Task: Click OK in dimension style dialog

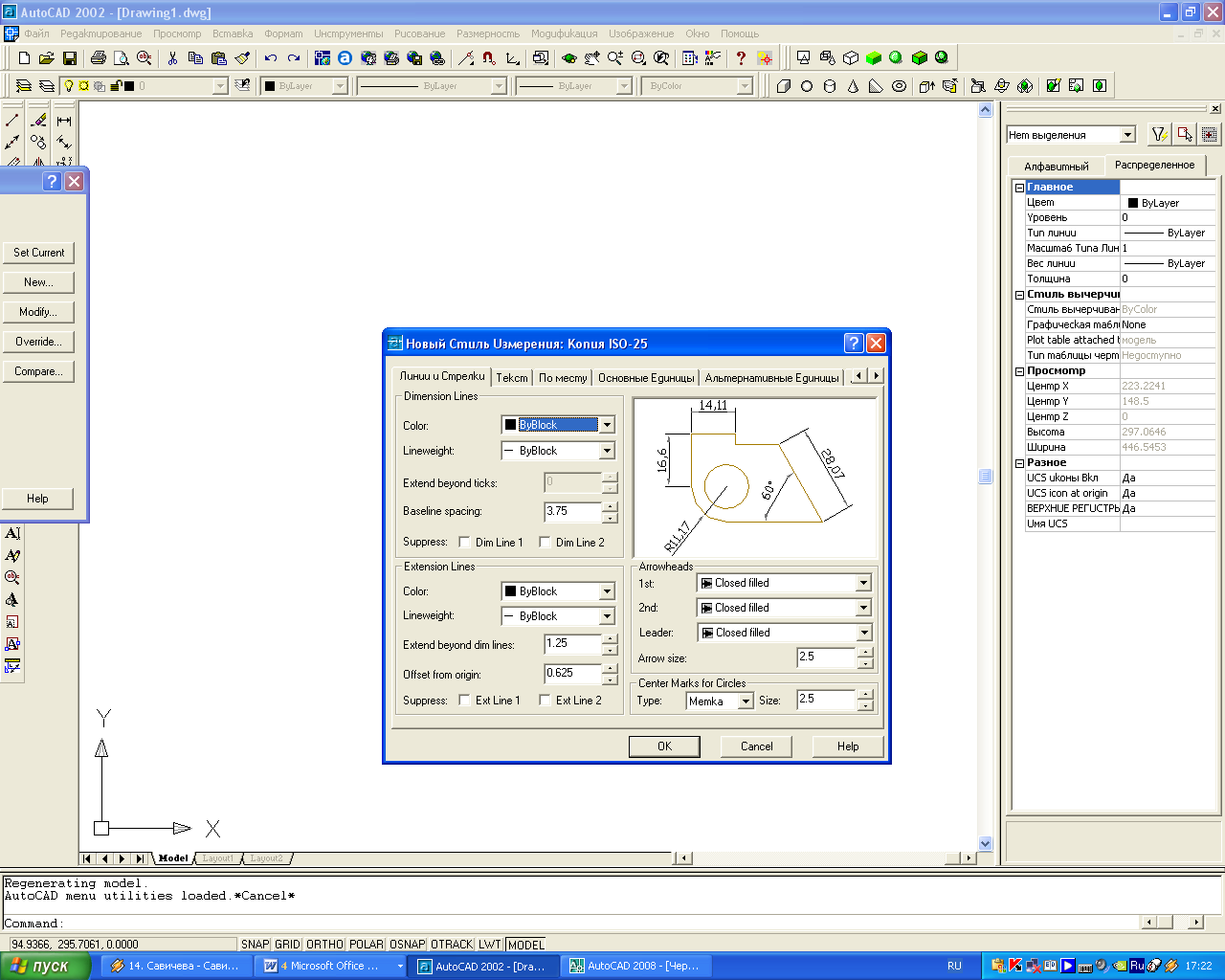Action: pyautogui.click(x=664, y=746)
